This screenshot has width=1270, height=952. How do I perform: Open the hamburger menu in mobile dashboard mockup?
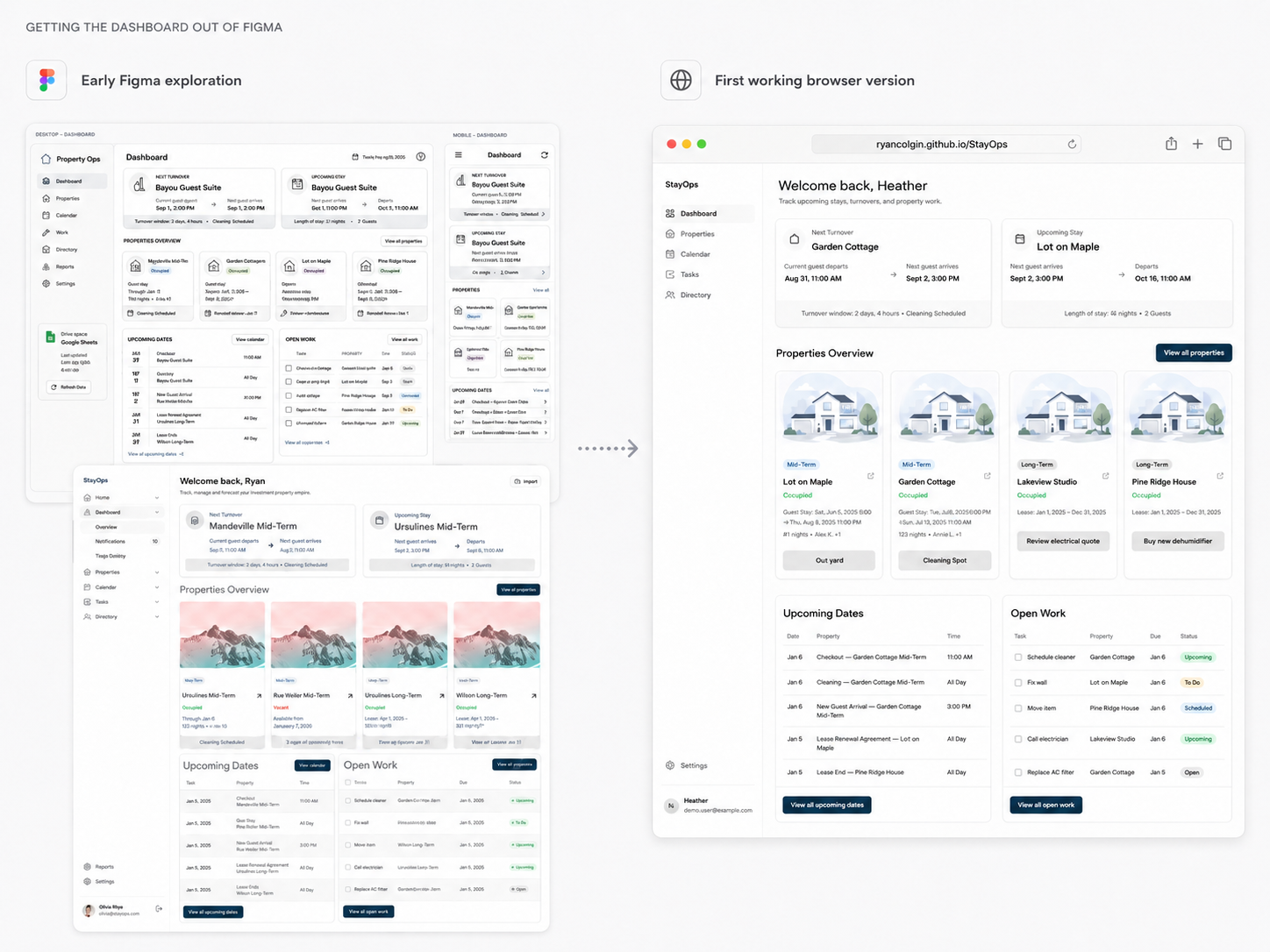coord(458,155)
